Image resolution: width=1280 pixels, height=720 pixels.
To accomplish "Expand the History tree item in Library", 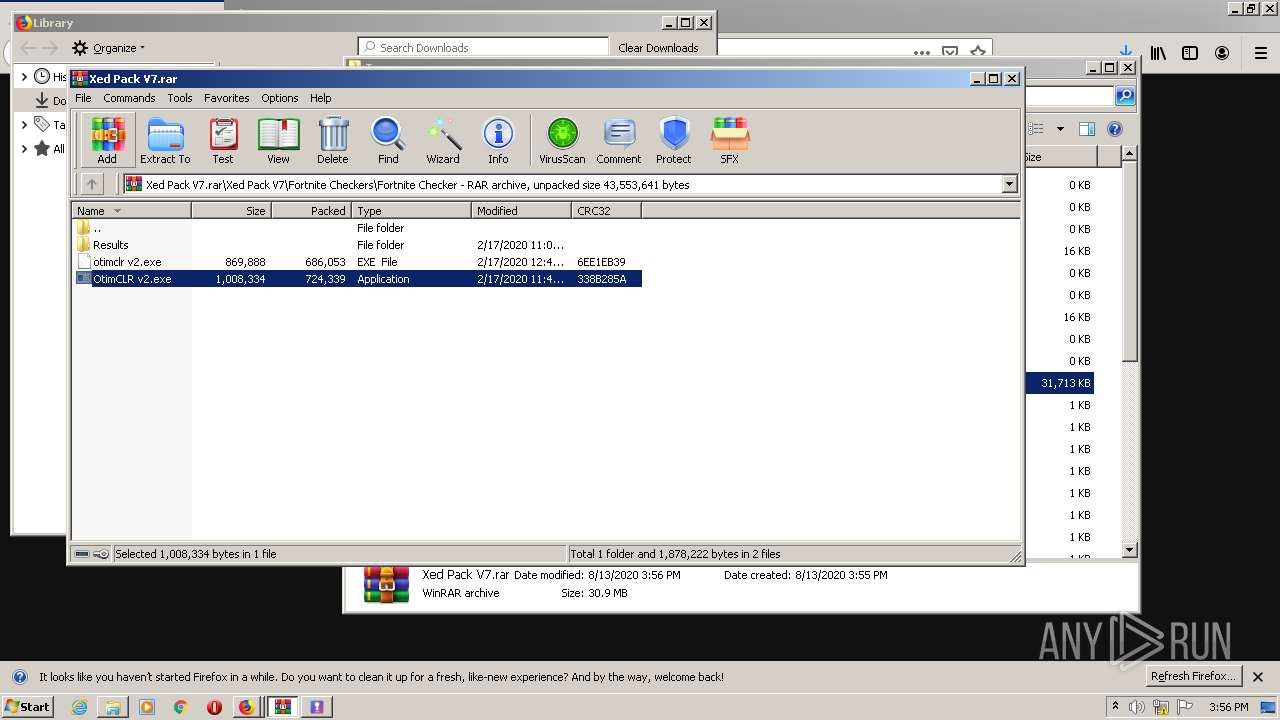I will coord(24,77).
